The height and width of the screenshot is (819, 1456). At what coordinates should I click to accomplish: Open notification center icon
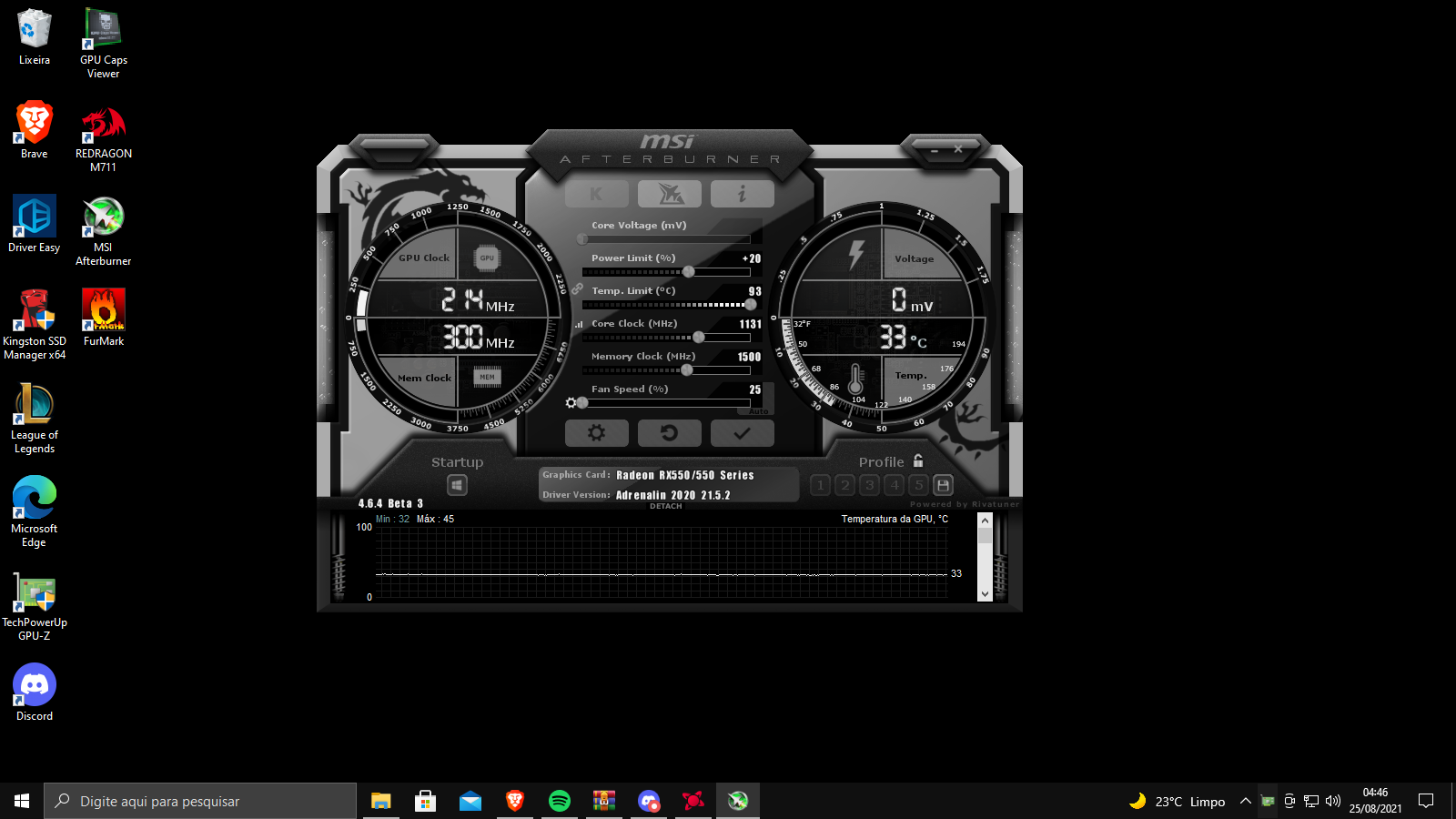coord(1426,801)
